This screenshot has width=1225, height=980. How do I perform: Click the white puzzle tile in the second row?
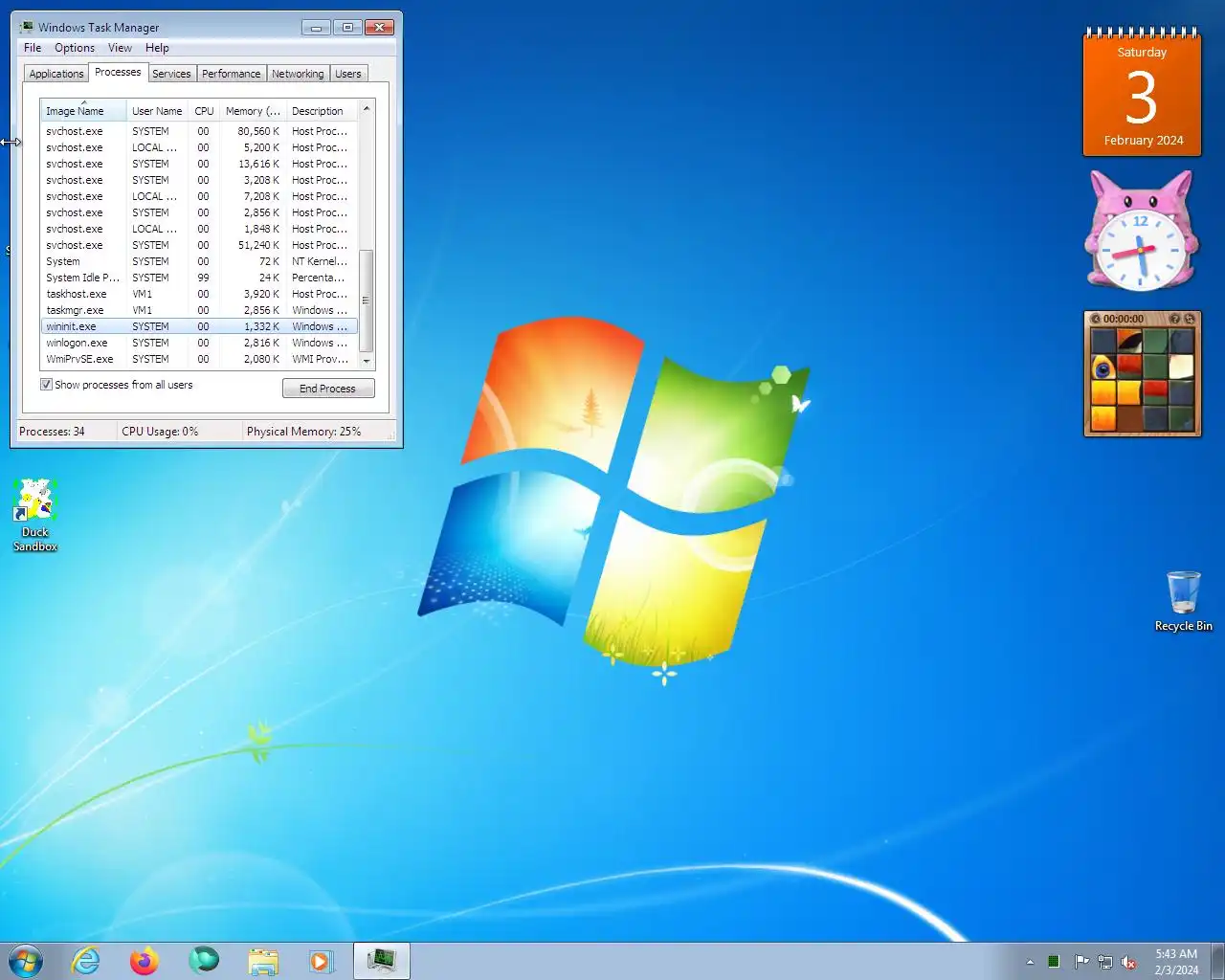pyautogui.click(x=1181, y=367)
